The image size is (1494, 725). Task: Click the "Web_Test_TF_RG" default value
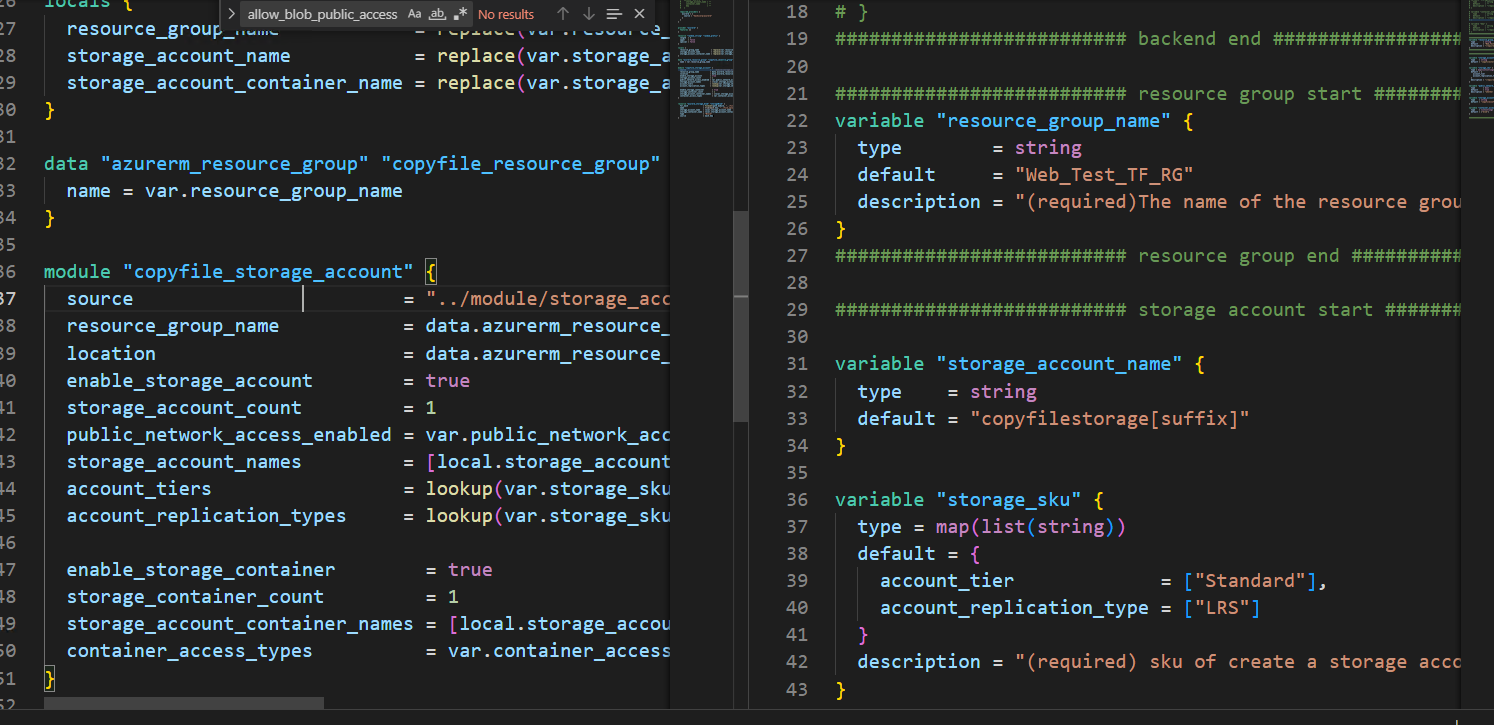tap(1104, 174)
